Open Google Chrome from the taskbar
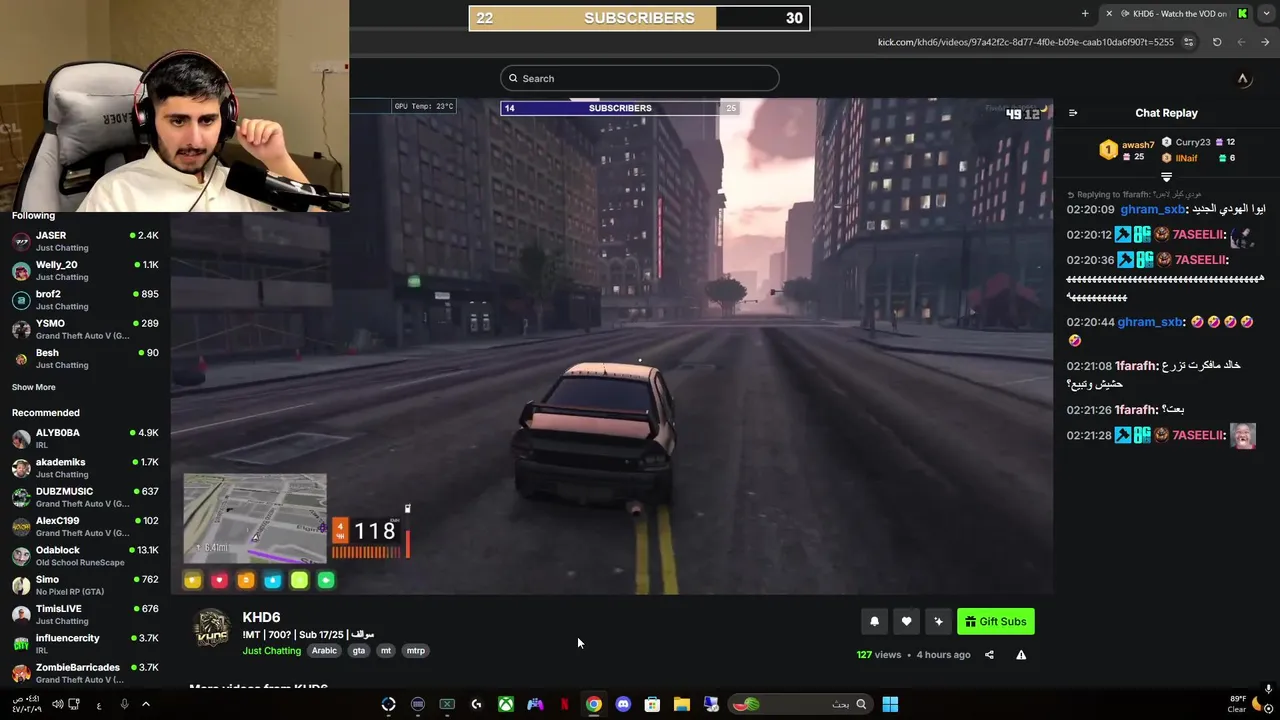The height and width of the screenshot is (720, 1280). point(594,704)
